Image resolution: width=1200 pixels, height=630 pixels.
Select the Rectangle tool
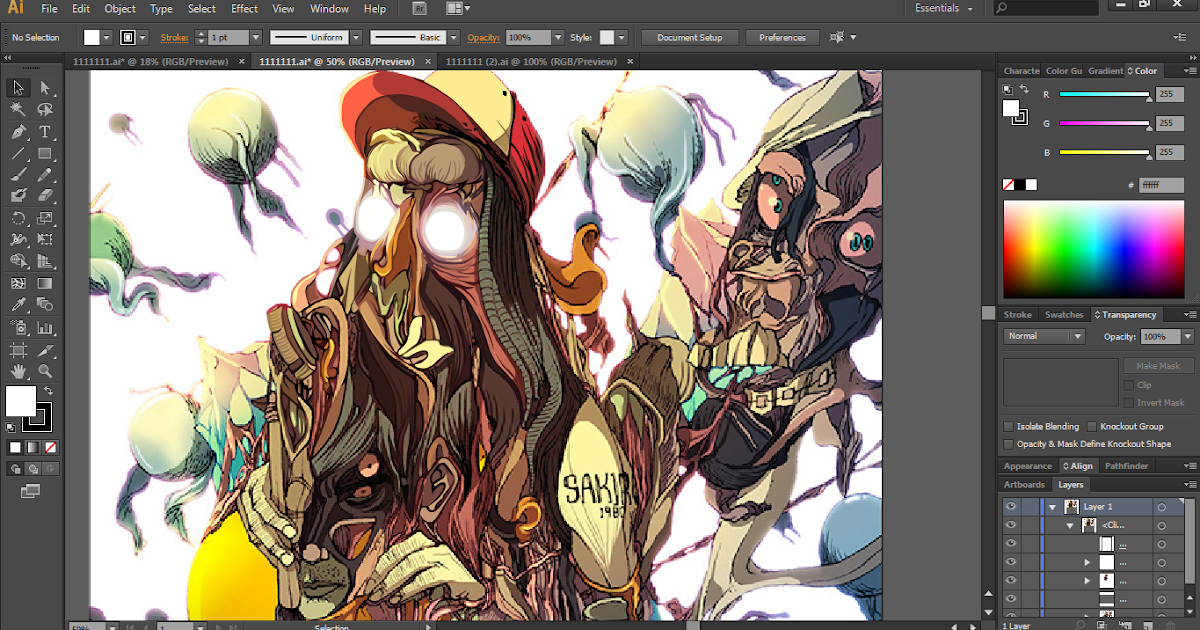(x=45, y=154)
